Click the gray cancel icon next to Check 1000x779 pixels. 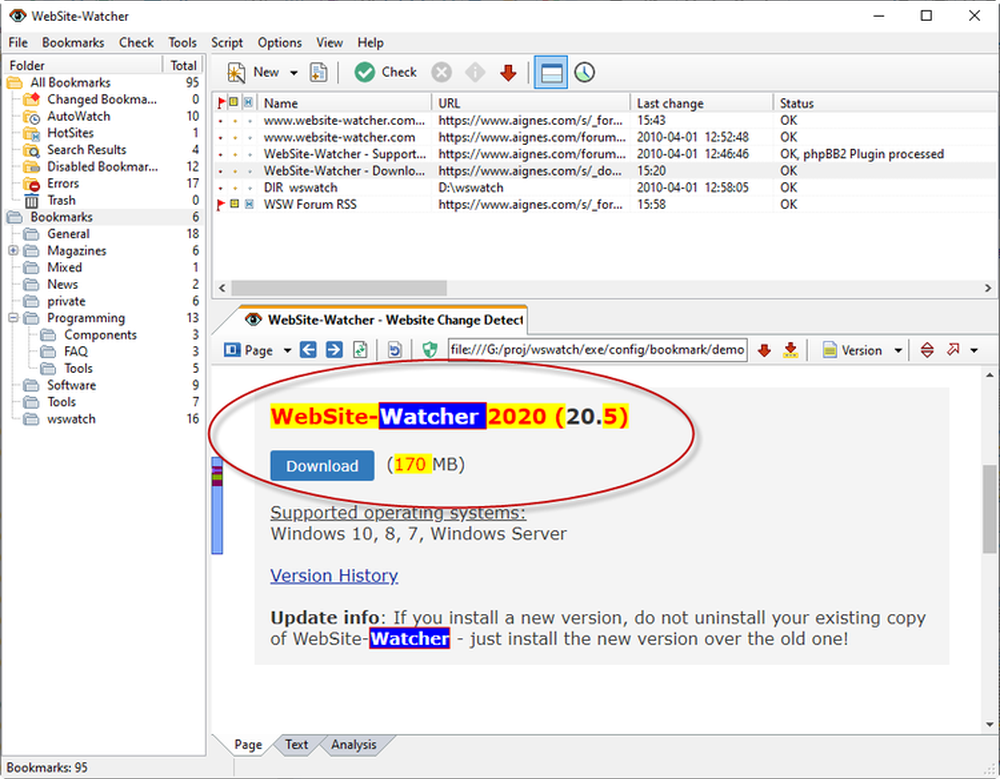(441, 71)
